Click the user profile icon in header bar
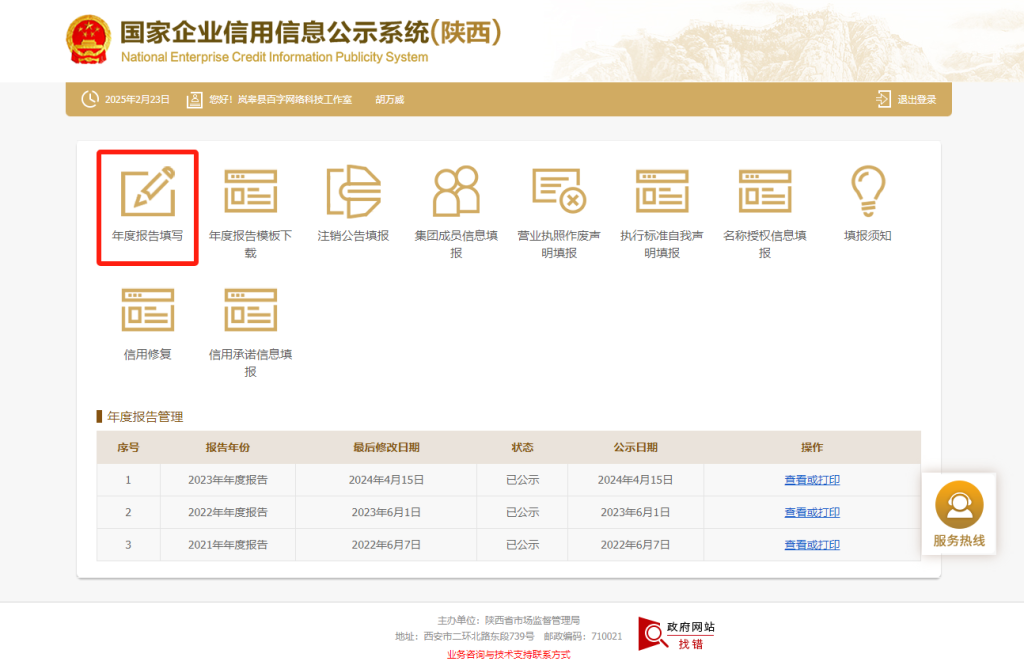The width and height of the screenshot is (1024, 665). pyautogui.click(x=194, y=99)
